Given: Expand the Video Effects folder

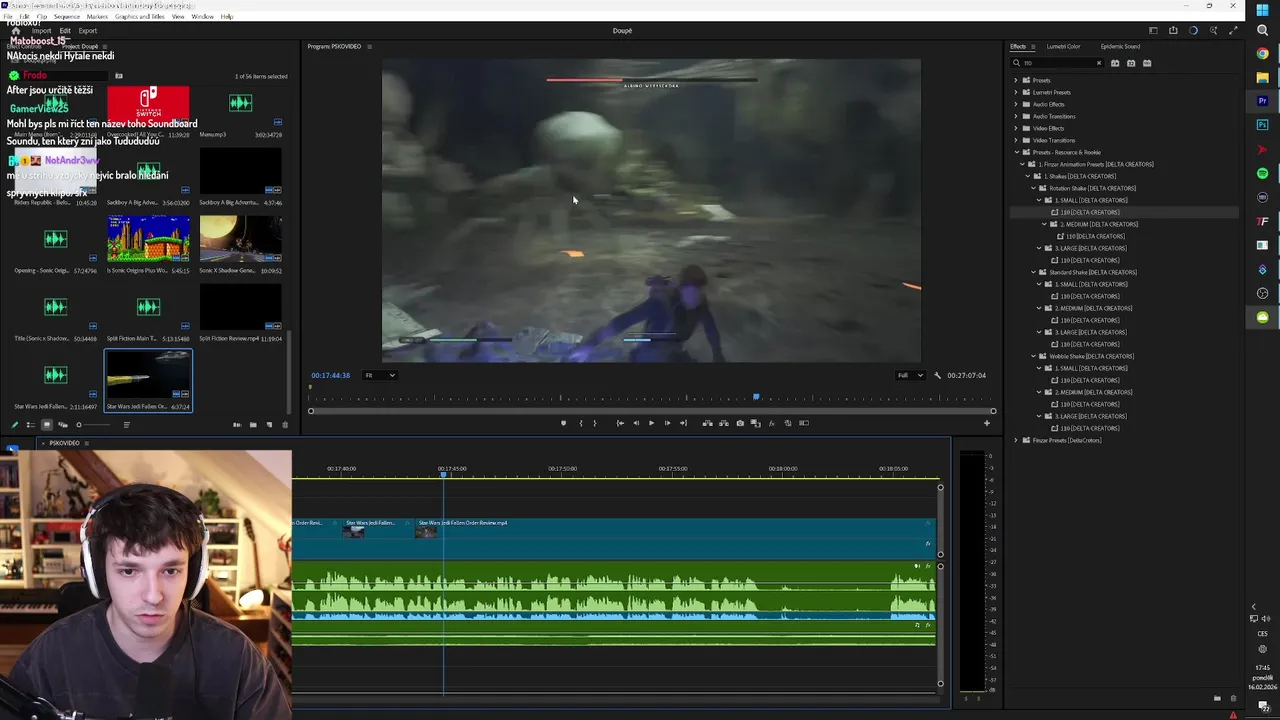Looking at the screenshot, I should [1016, 128].
